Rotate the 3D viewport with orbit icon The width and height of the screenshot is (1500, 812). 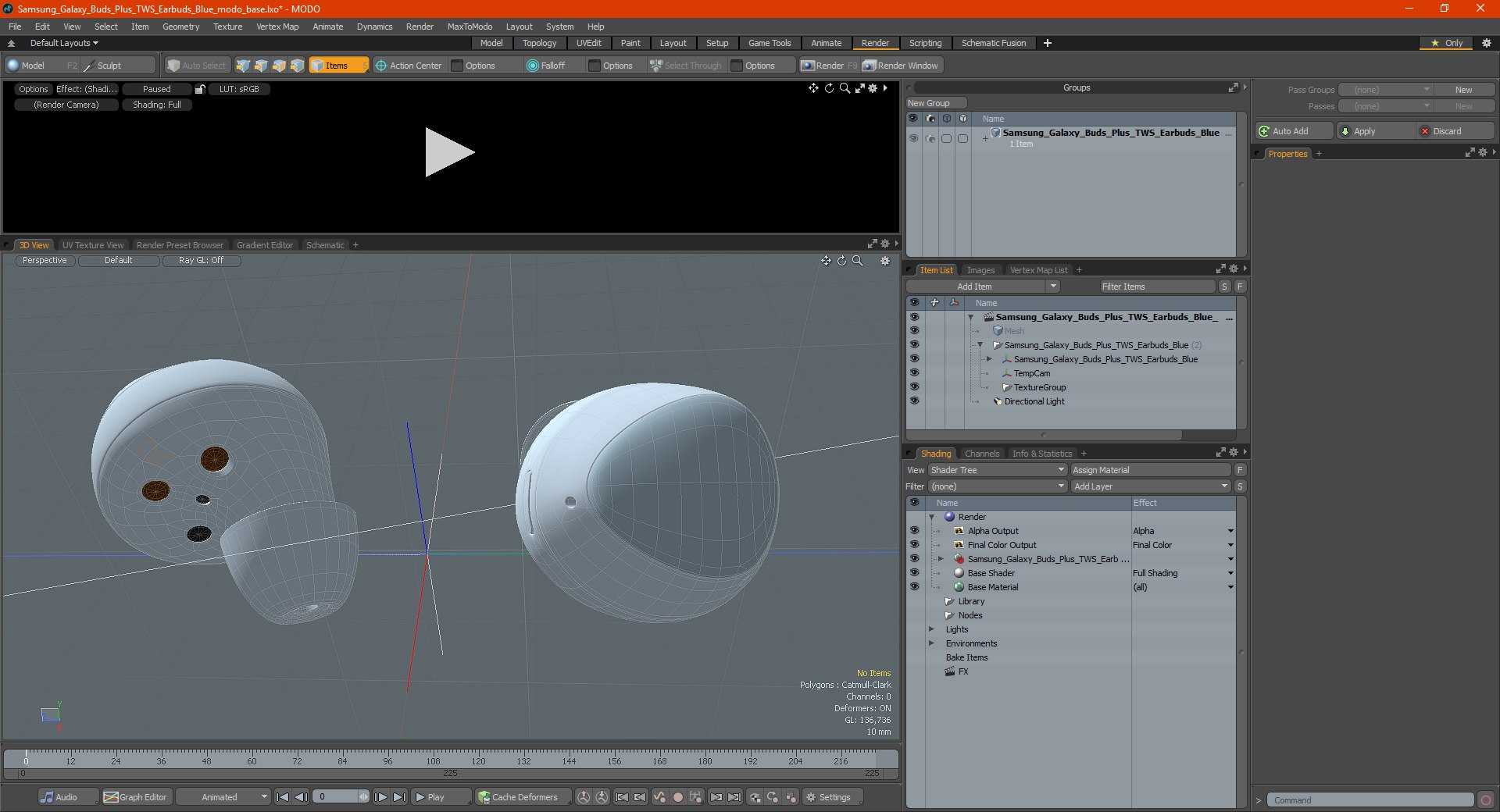point(842,261)
